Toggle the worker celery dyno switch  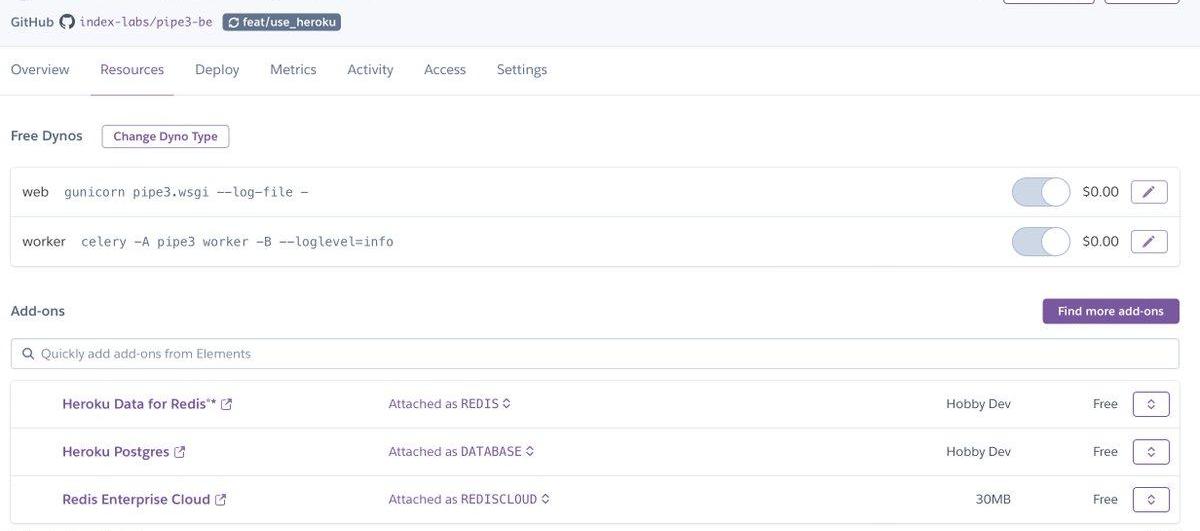coord(1040,241)
